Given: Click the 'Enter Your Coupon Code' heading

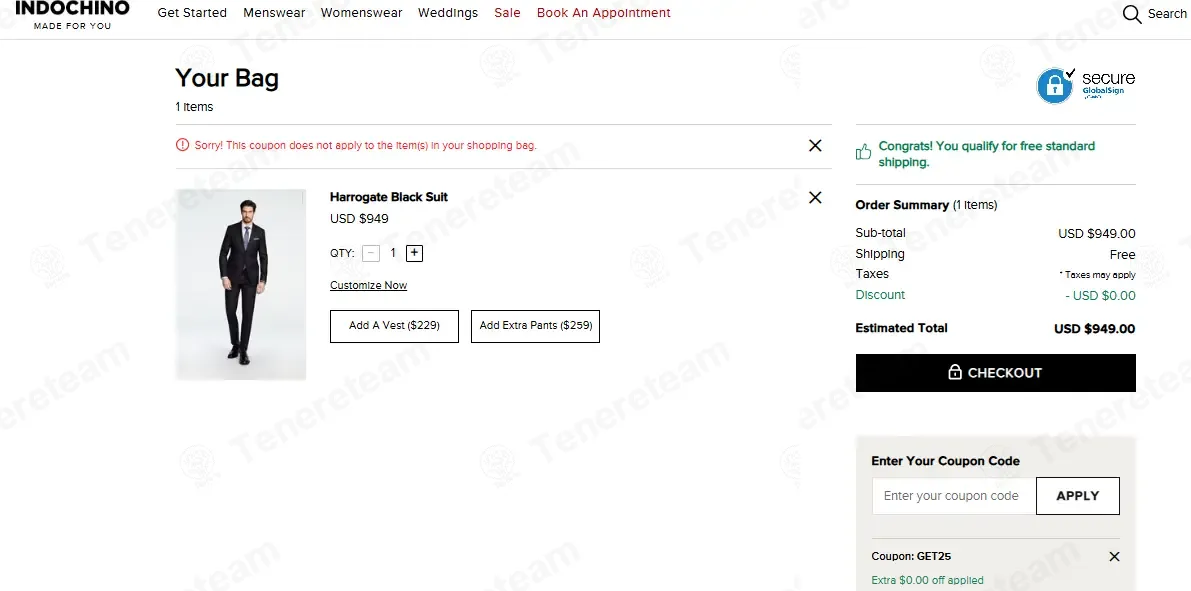Looking at the screenshot, I should (946, 461).
